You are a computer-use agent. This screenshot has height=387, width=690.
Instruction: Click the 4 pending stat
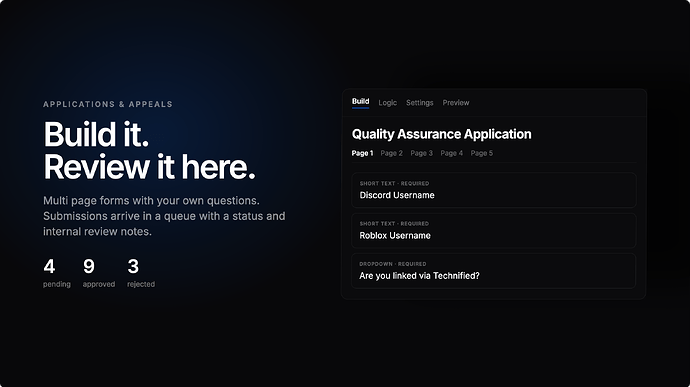pos(56,273)
